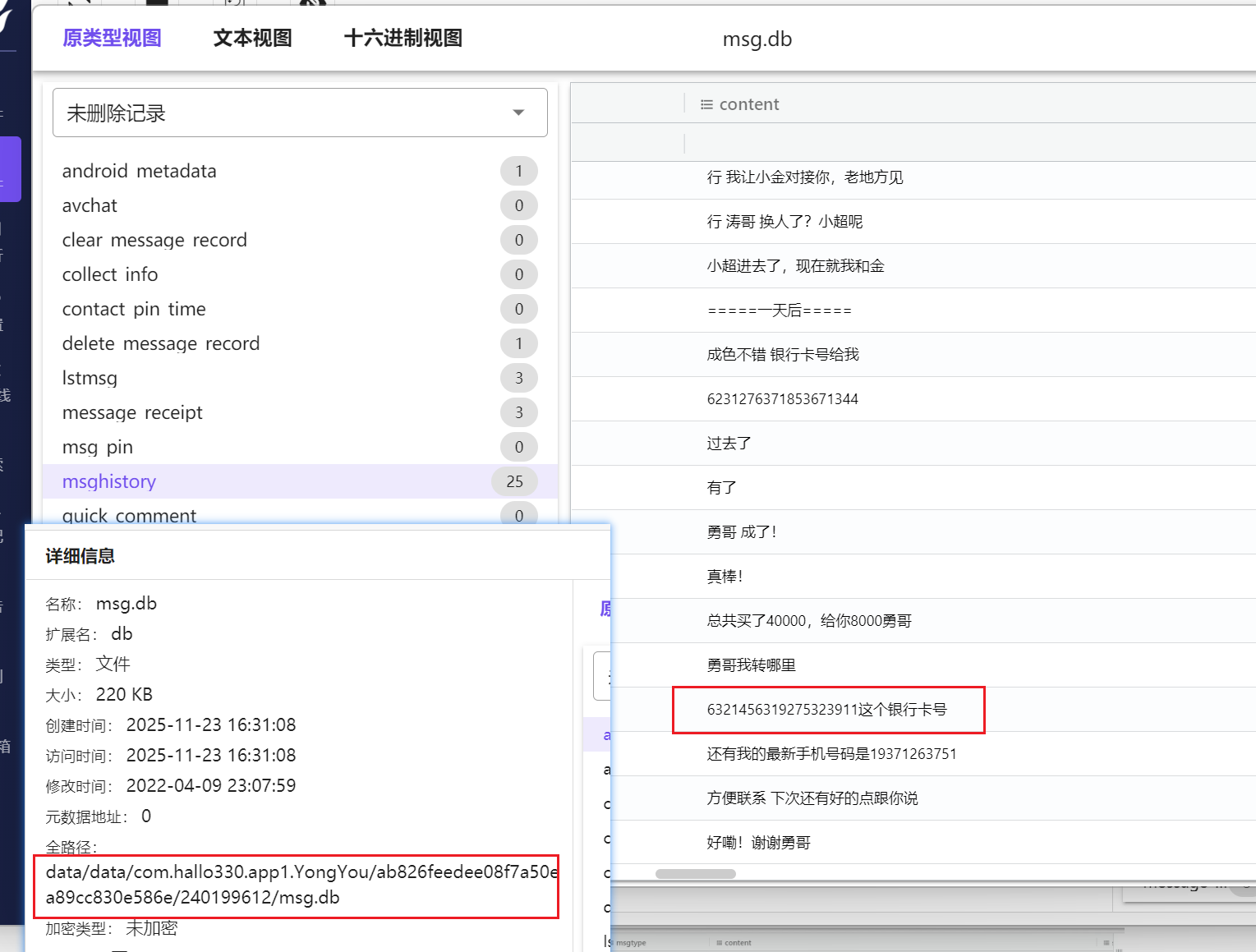The height and width of the screenshot is (952, 1256).
Task: Switch to 十六进制视图 hex view tab
Action: [x=403, y=38]
